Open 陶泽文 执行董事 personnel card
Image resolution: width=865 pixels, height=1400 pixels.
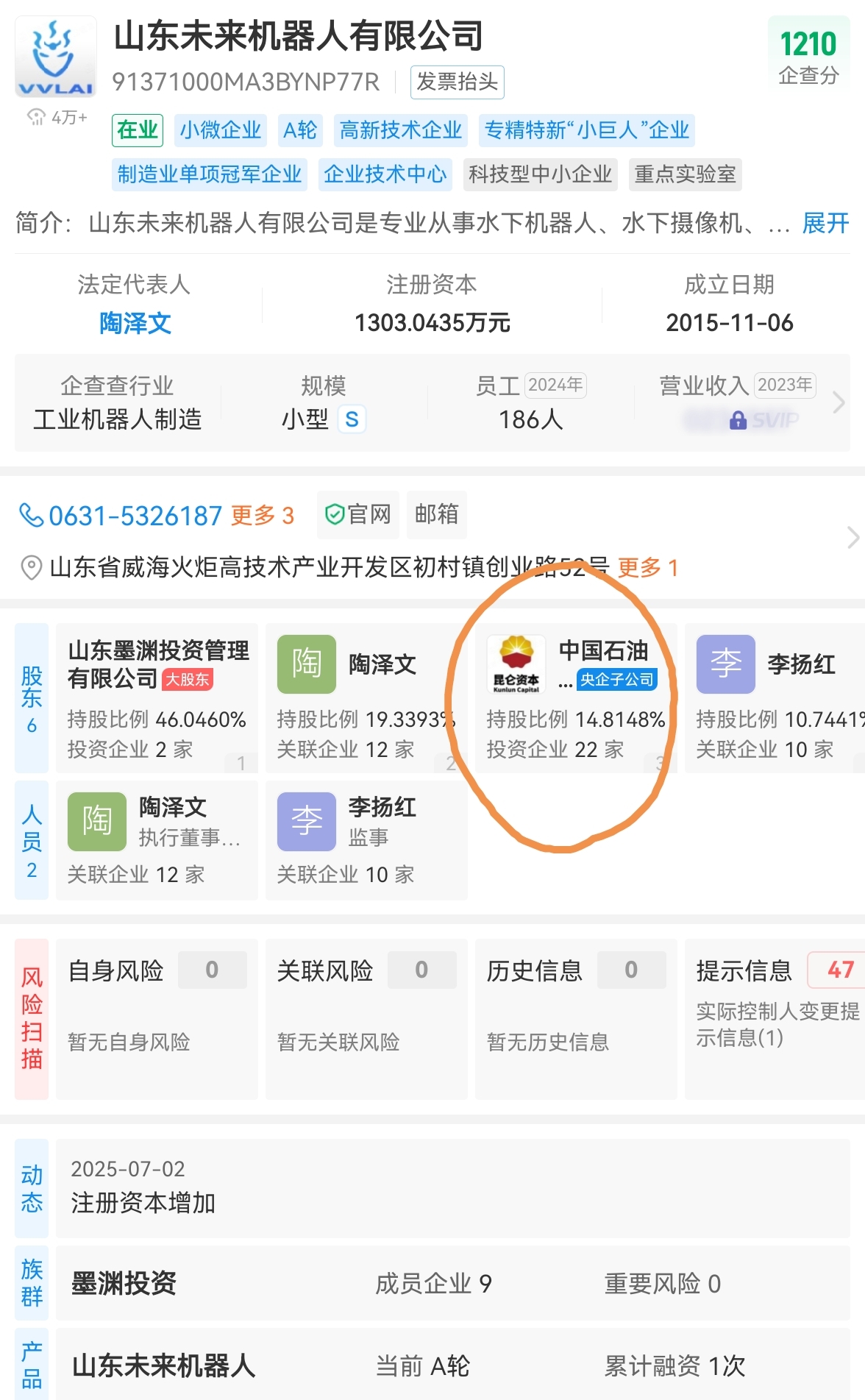(157, 840)
